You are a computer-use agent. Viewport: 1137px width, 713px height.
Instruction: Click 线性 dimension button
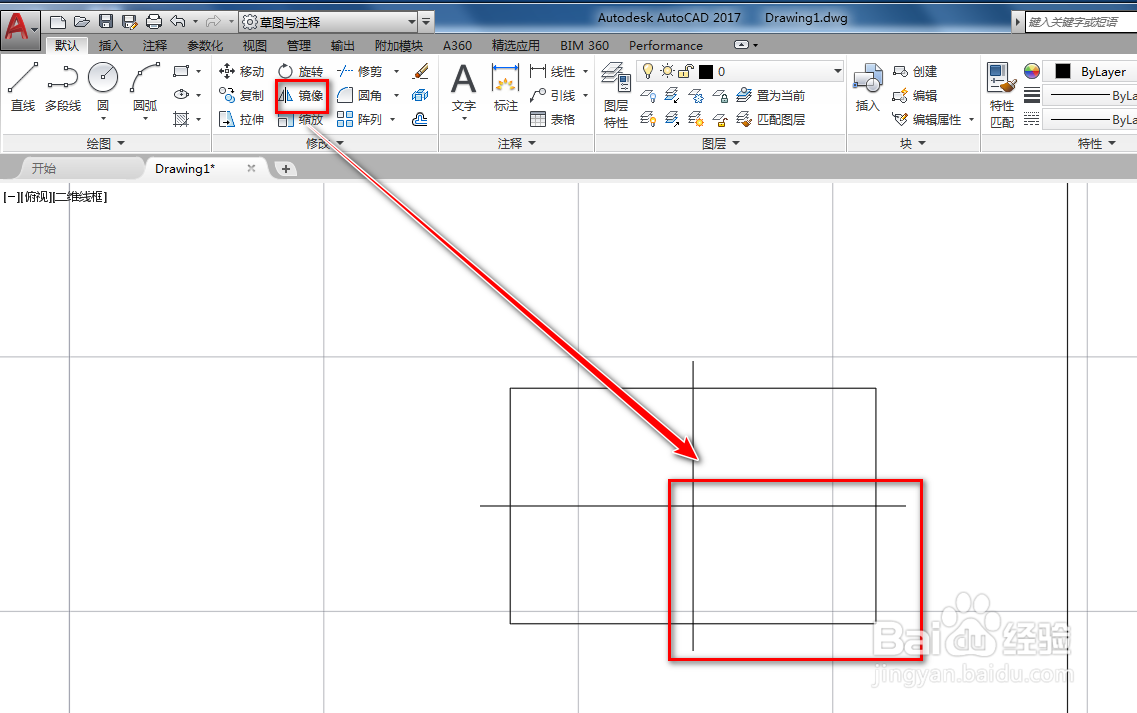[x=553, y=71]
